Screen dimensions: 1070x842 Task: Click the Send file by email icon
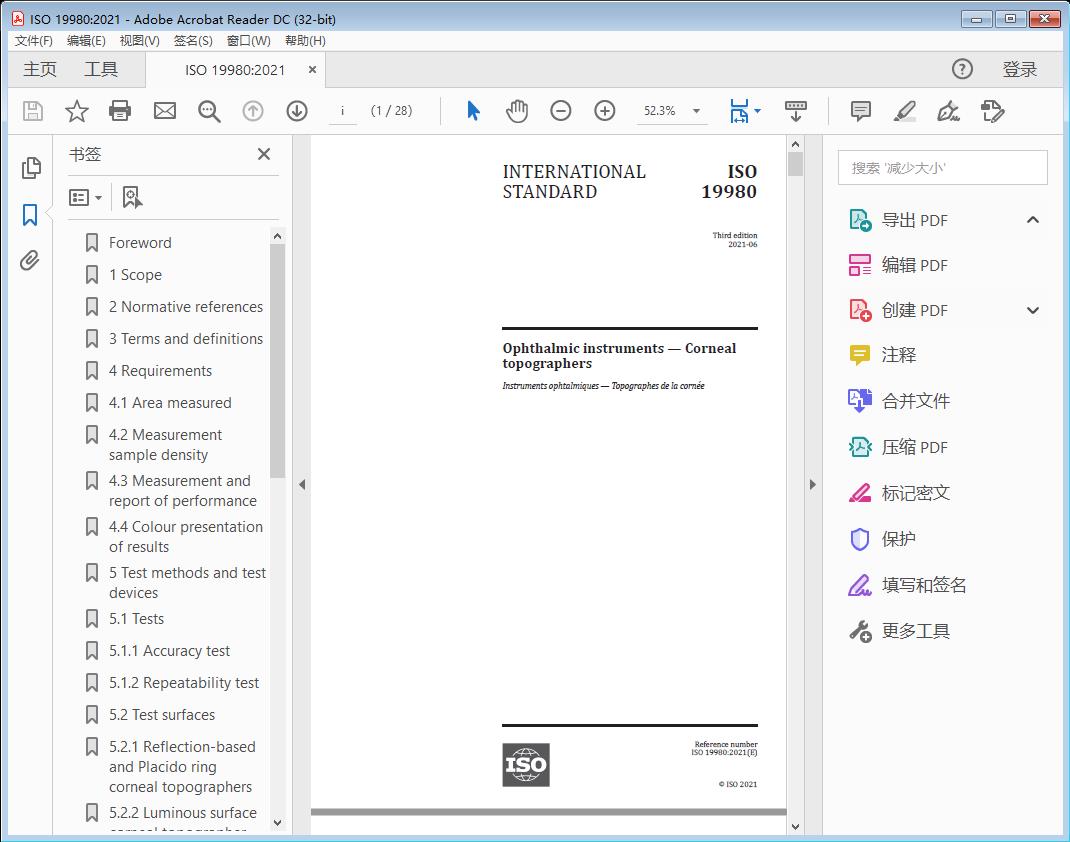click(x=165, y=111)
